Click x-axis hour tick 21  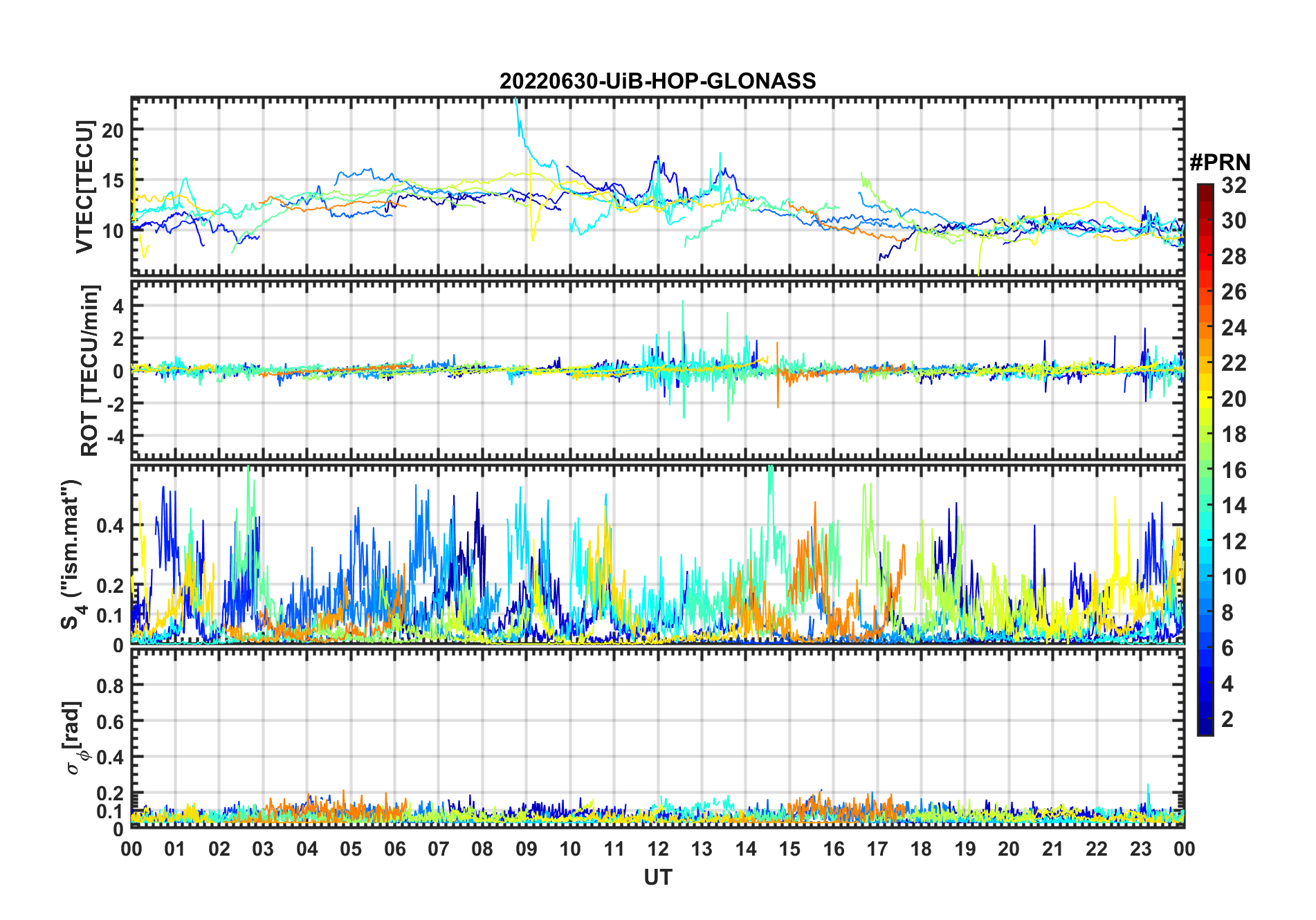pos(1053,849)
